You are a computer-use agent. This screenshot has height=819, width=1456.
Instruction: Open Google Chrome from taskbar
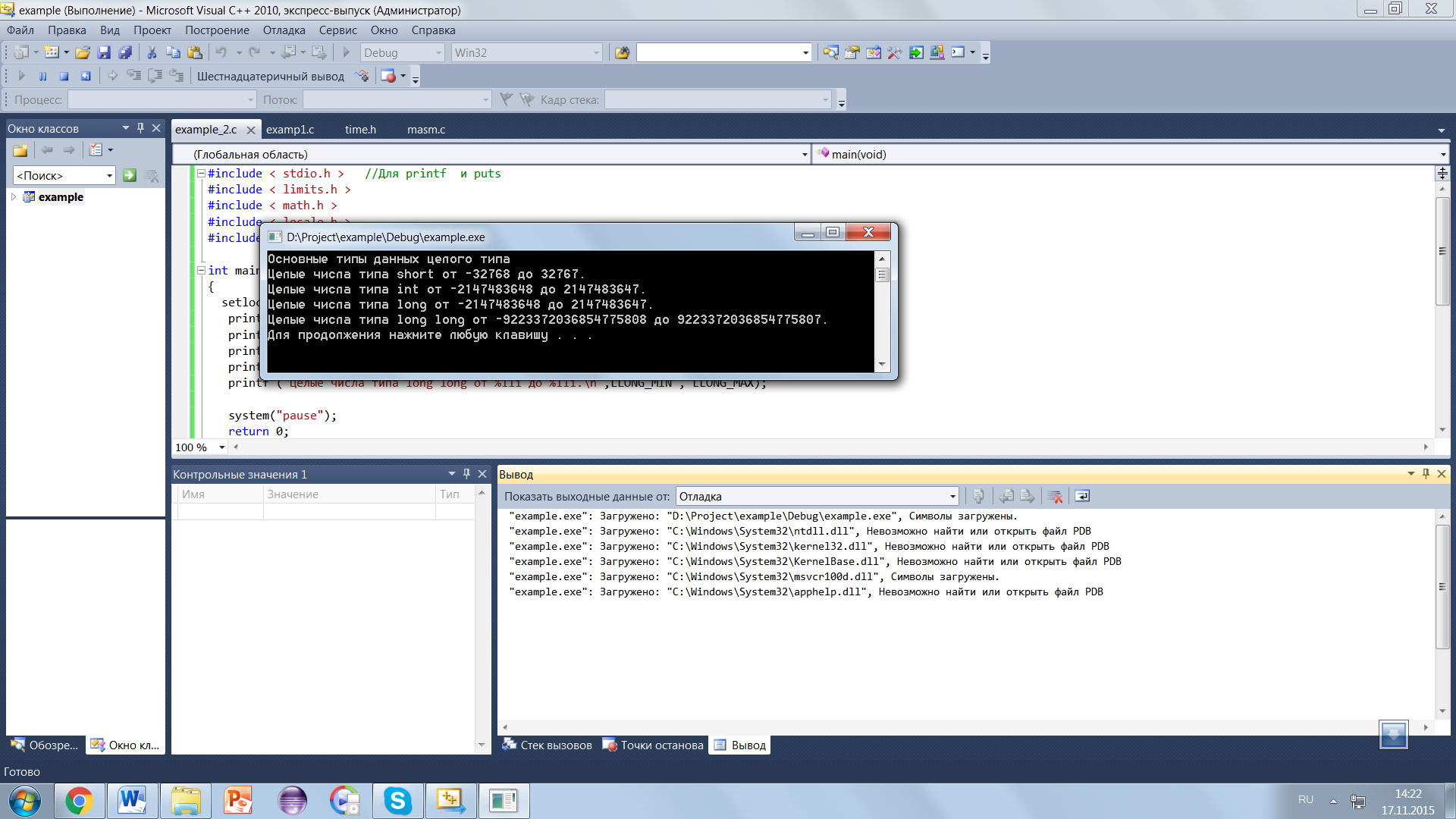coord(79,801)
